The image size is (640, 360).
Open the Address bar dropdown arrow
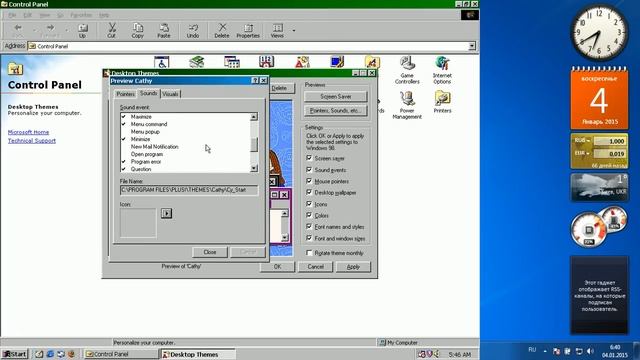[472, 46]
